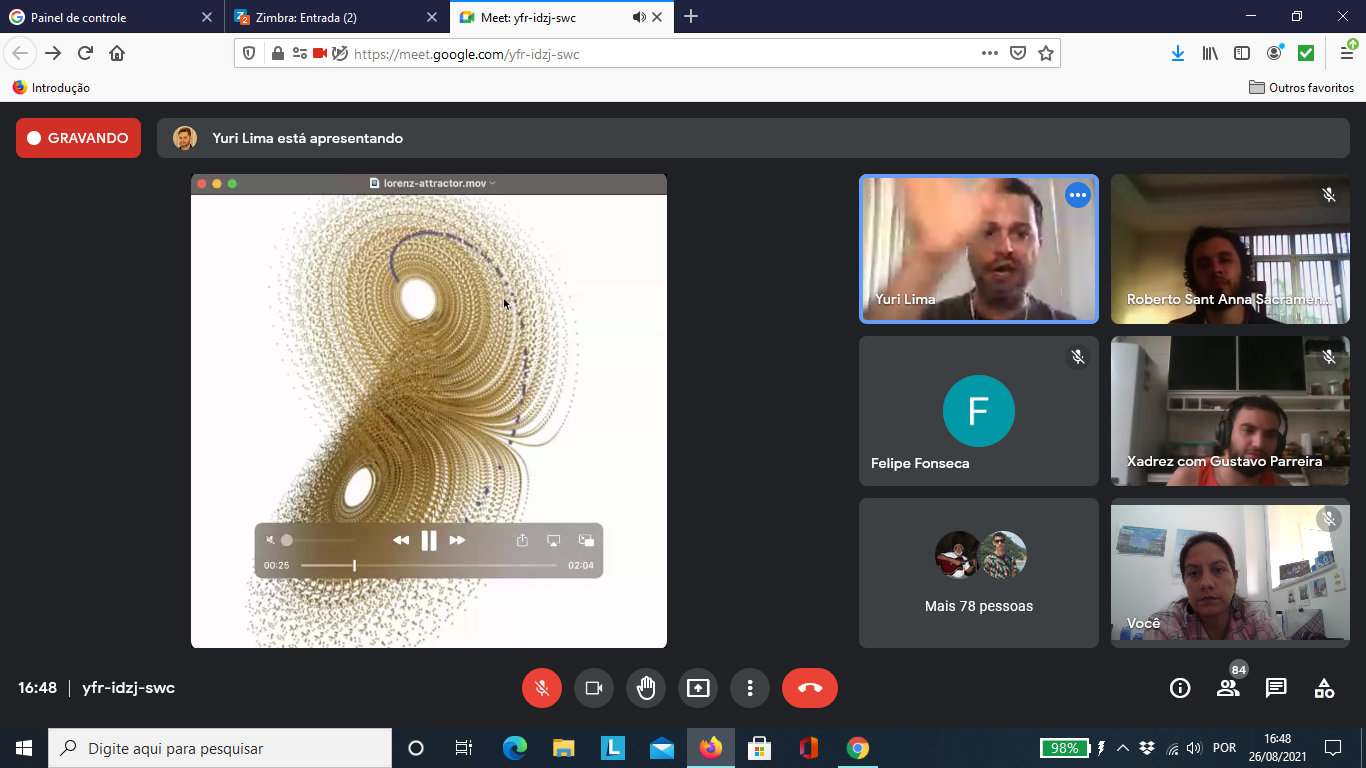This screenshot has height=768, width=1366.
Task: Select Xadrez com Gustavo Parreira tile
Action: [x=1230, y=411]
